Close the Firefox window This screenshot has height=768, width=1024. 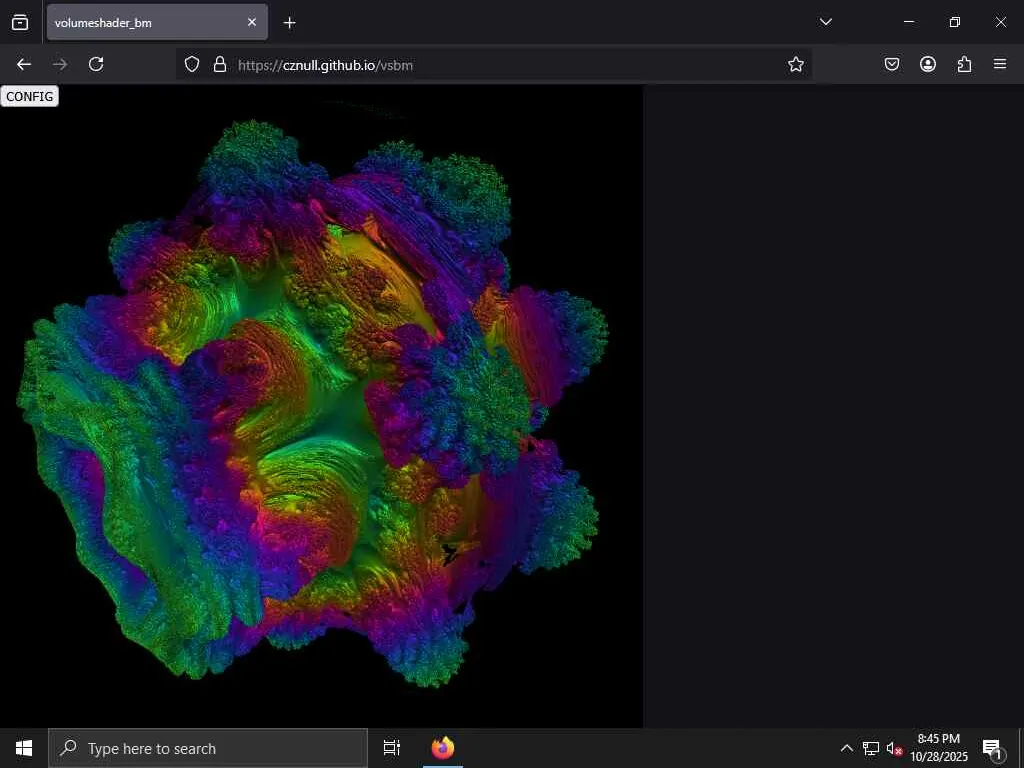(x=1000, y=22)
